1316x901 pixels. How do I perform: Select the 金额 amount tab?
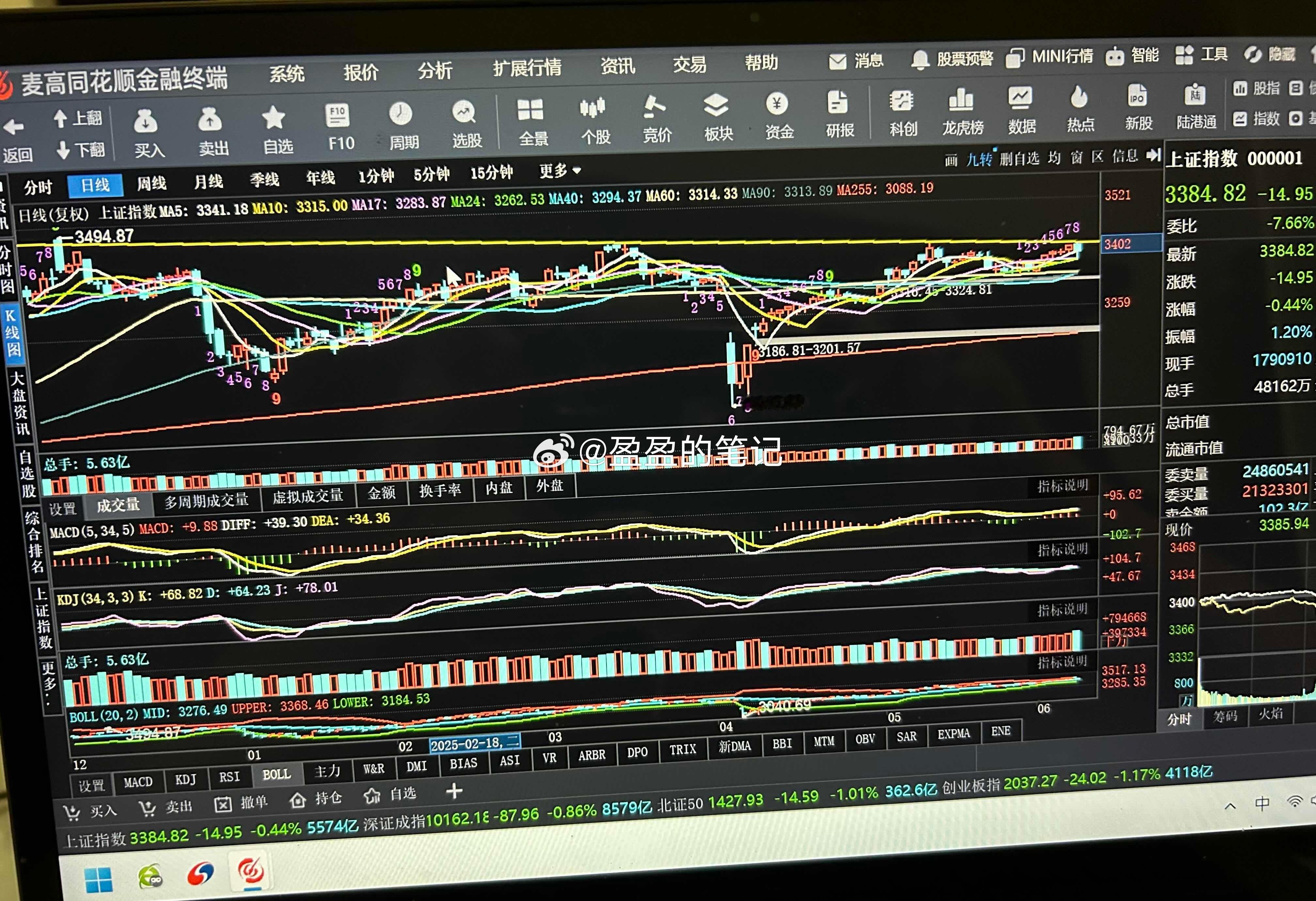[381, 493]
